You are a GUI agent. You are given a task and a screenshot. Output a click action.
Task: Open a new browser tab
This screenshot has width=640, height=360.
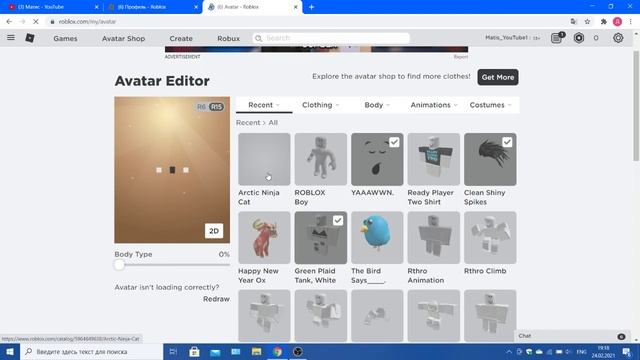[311, 7]
